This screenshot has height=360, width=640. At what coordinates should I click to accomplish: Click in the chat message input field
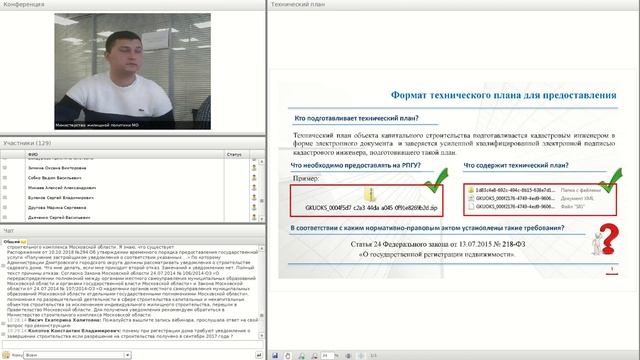point(132,345)
